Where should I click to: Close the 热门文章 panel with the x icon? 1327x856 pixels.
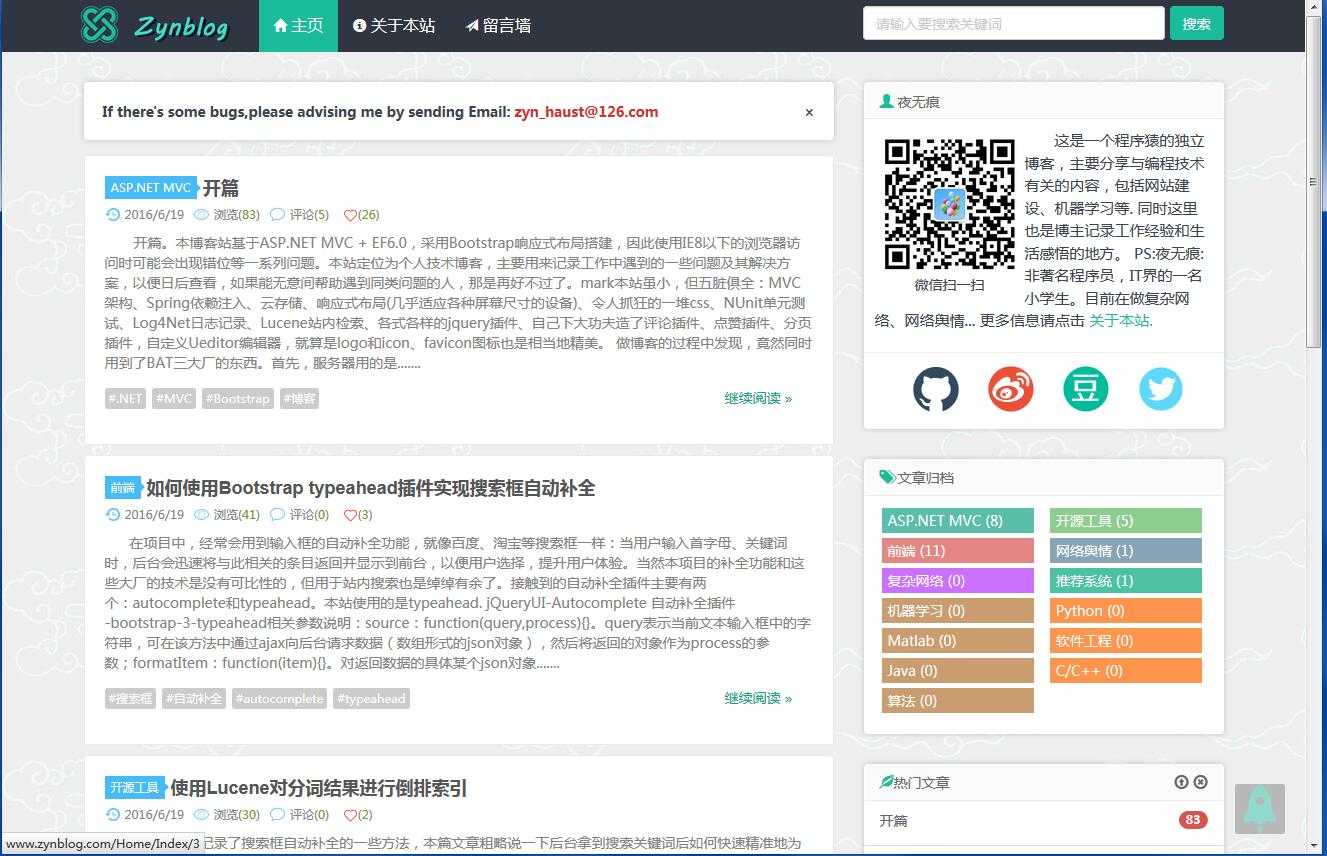point(1200,782)
